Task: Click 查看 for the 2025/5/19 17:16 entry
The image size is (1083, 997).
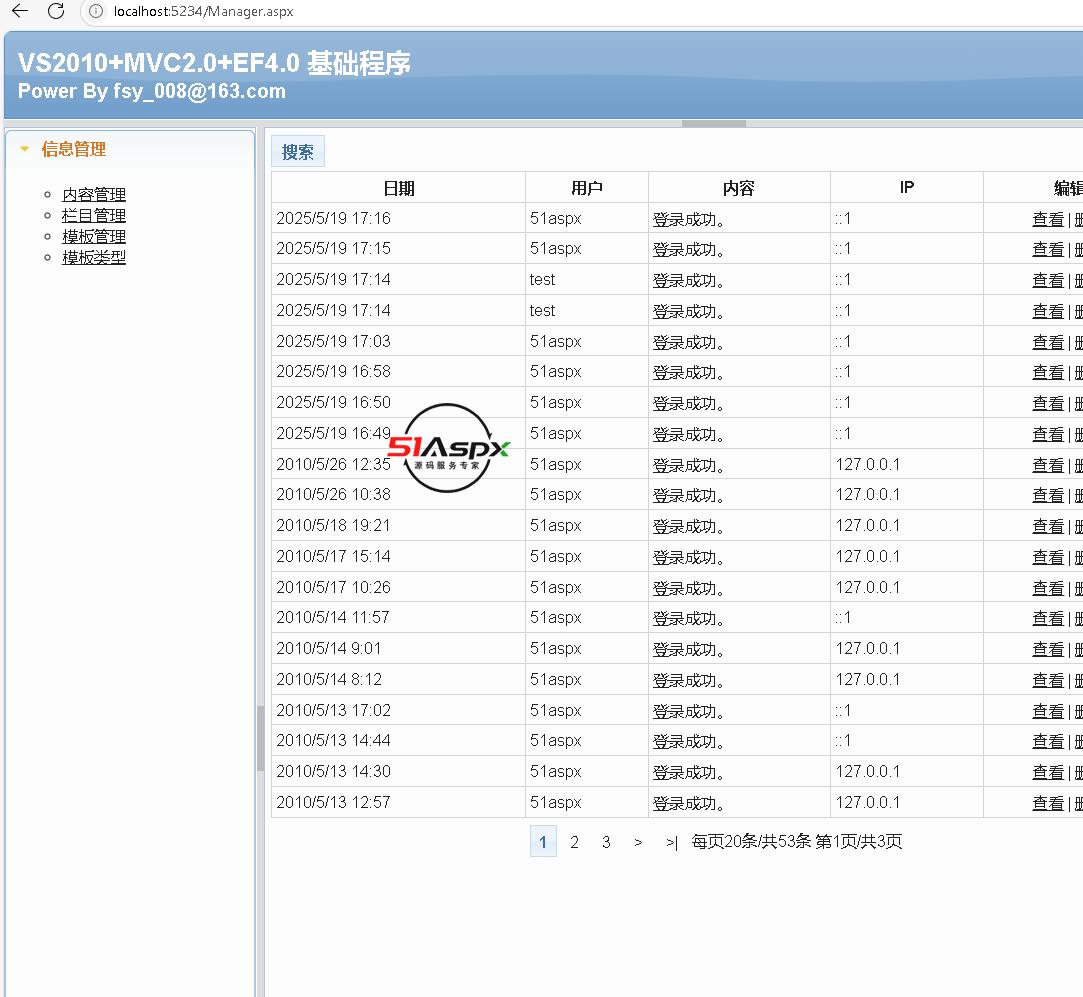Action: pyautogui.click(x=1047, y=219)
